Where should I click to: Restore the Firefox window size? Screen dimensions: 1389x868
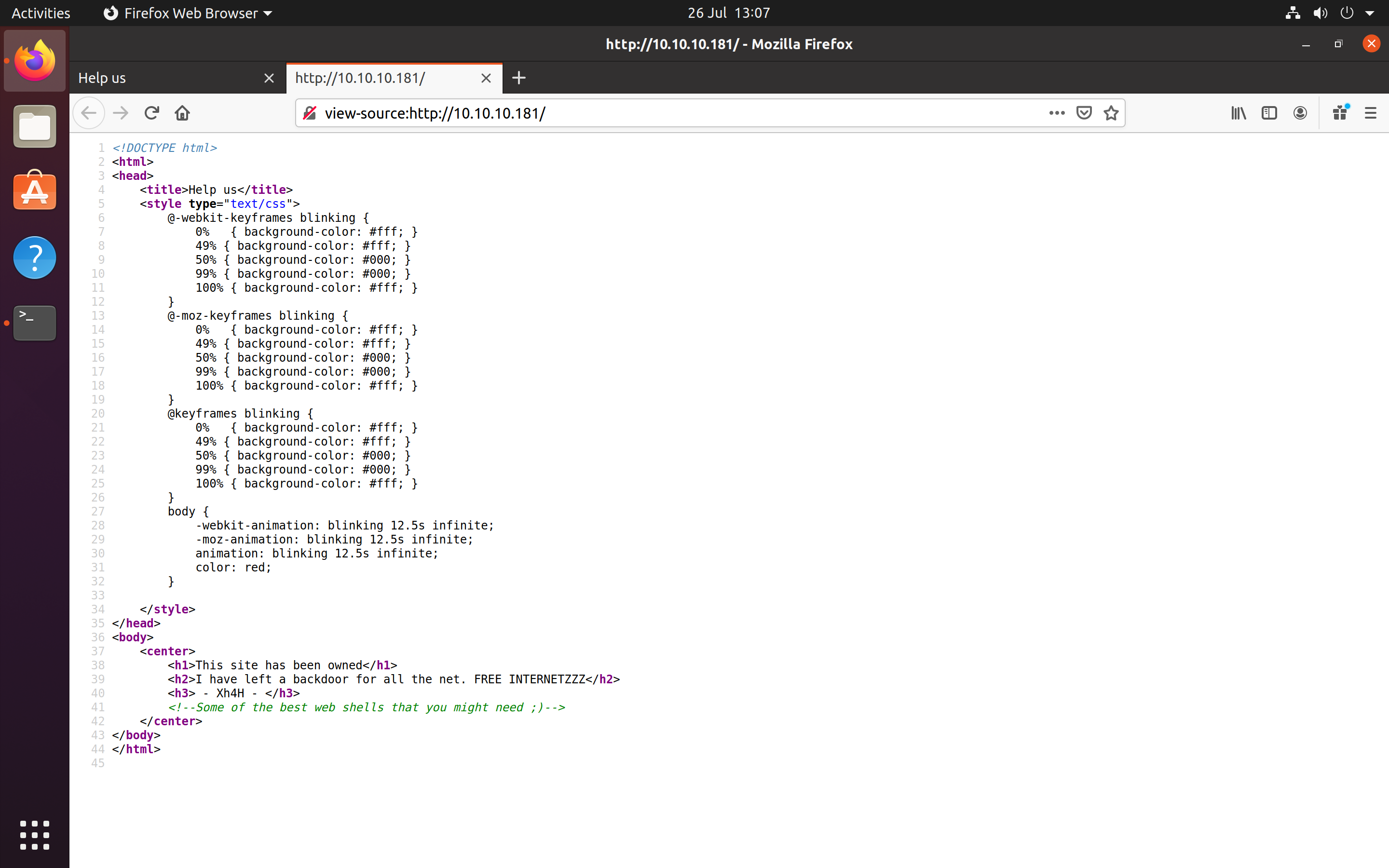[x=1338, y=44]
